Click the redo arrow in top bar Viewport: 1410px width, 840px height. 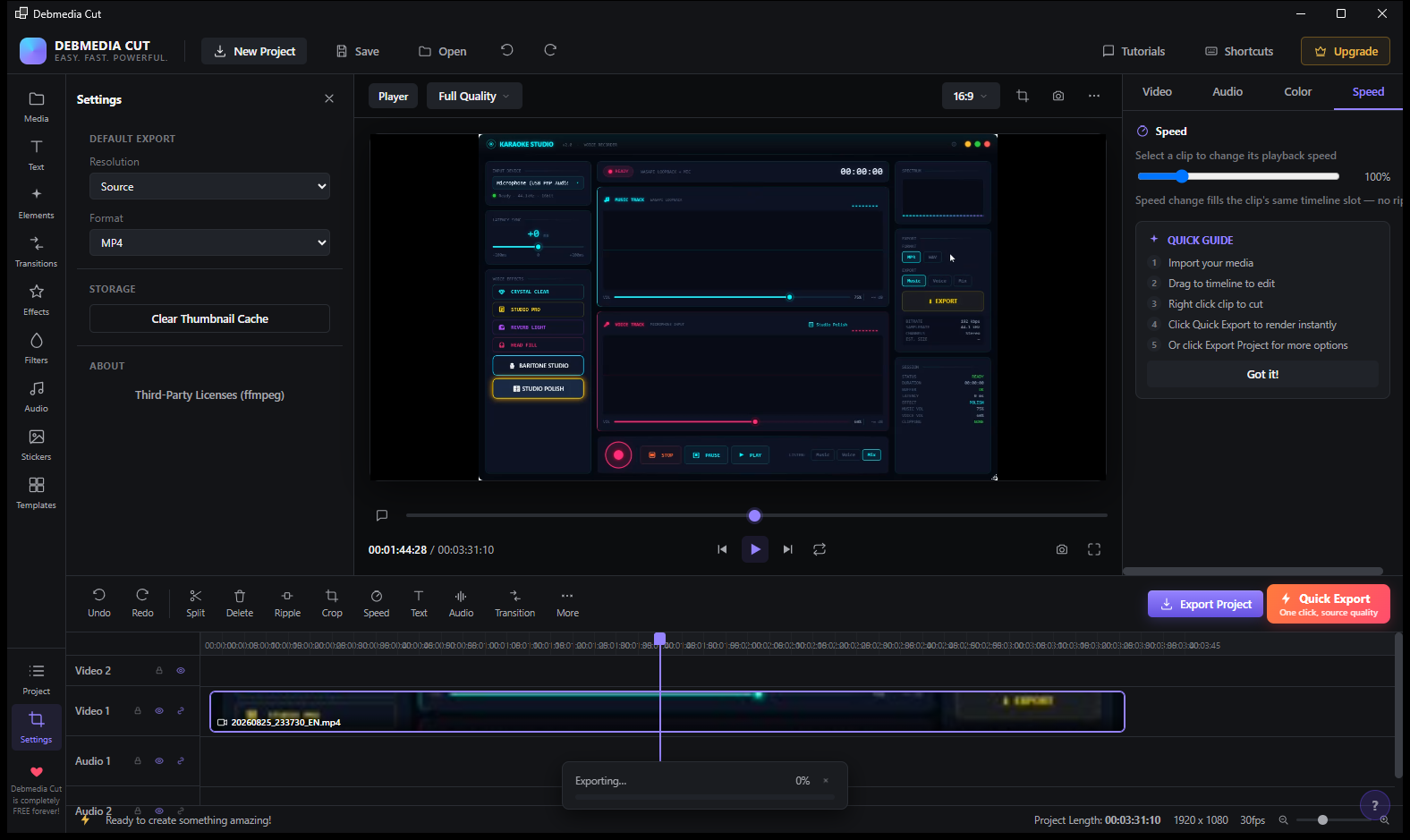[x=550, y=50]
